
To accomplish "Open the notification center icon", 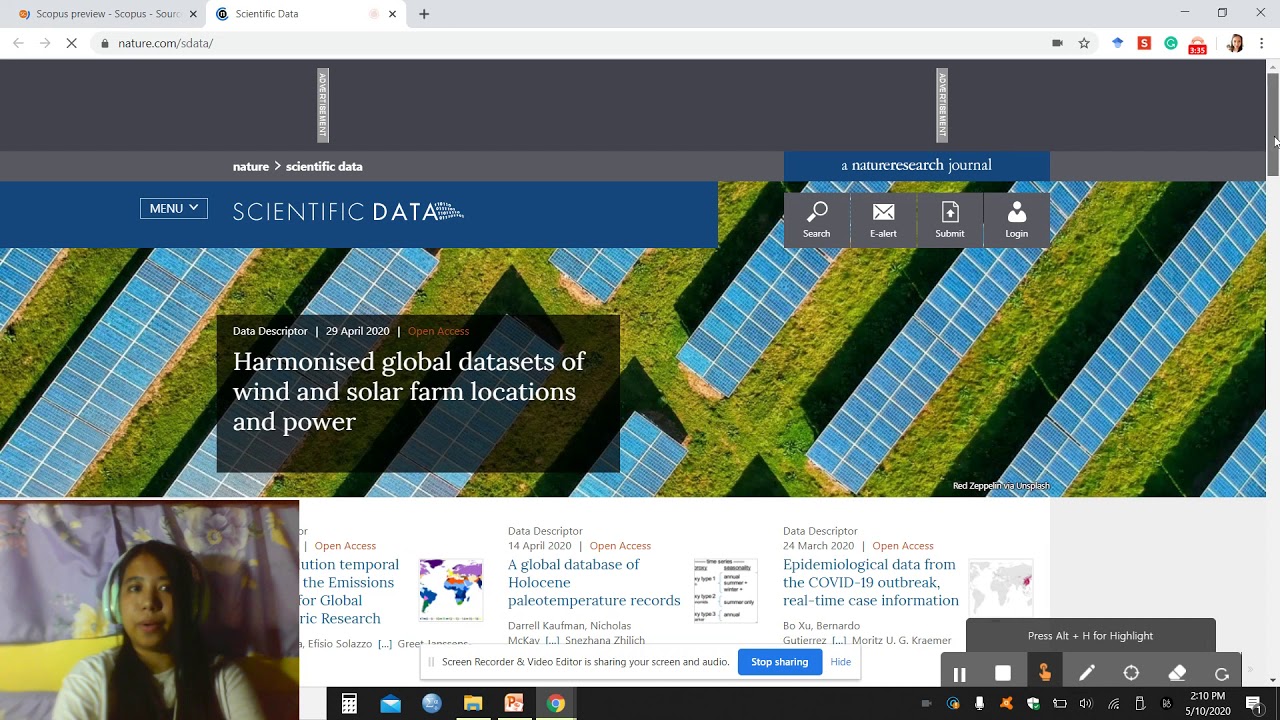I will pos(1254,704).
